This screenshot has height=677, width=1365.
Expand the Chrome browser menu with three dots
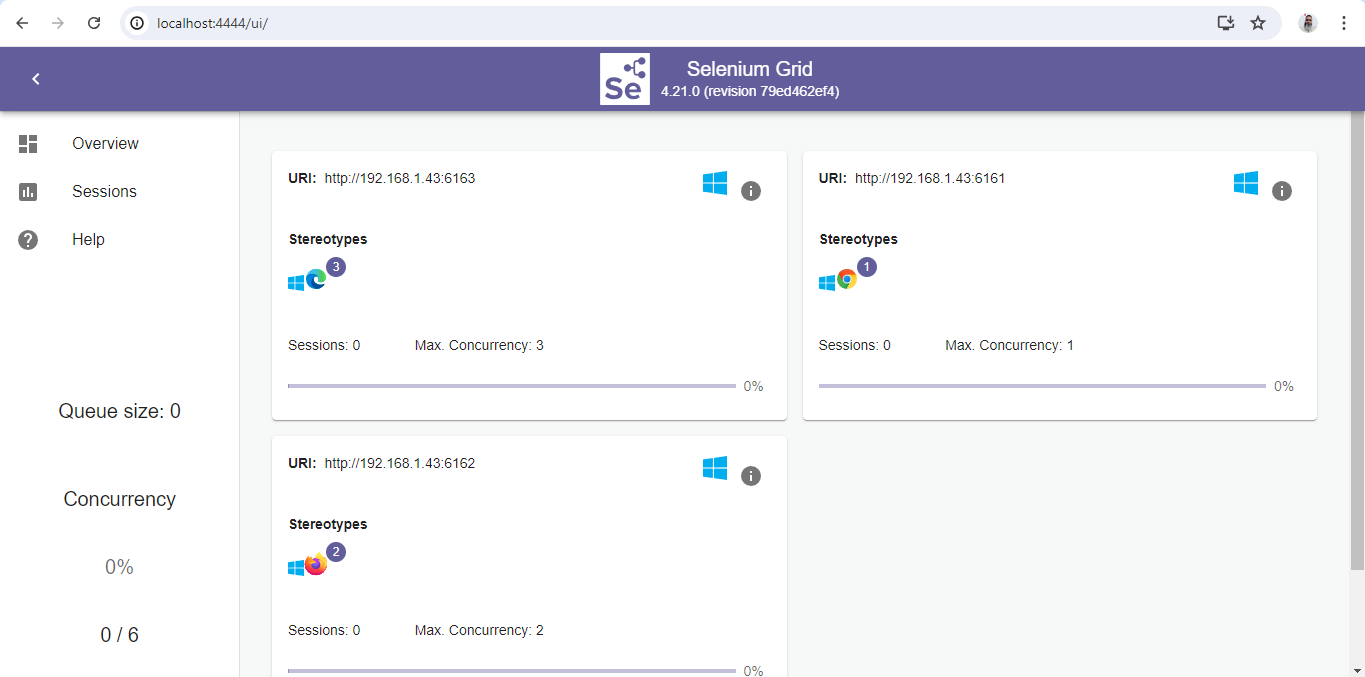tap(1344, 21)
